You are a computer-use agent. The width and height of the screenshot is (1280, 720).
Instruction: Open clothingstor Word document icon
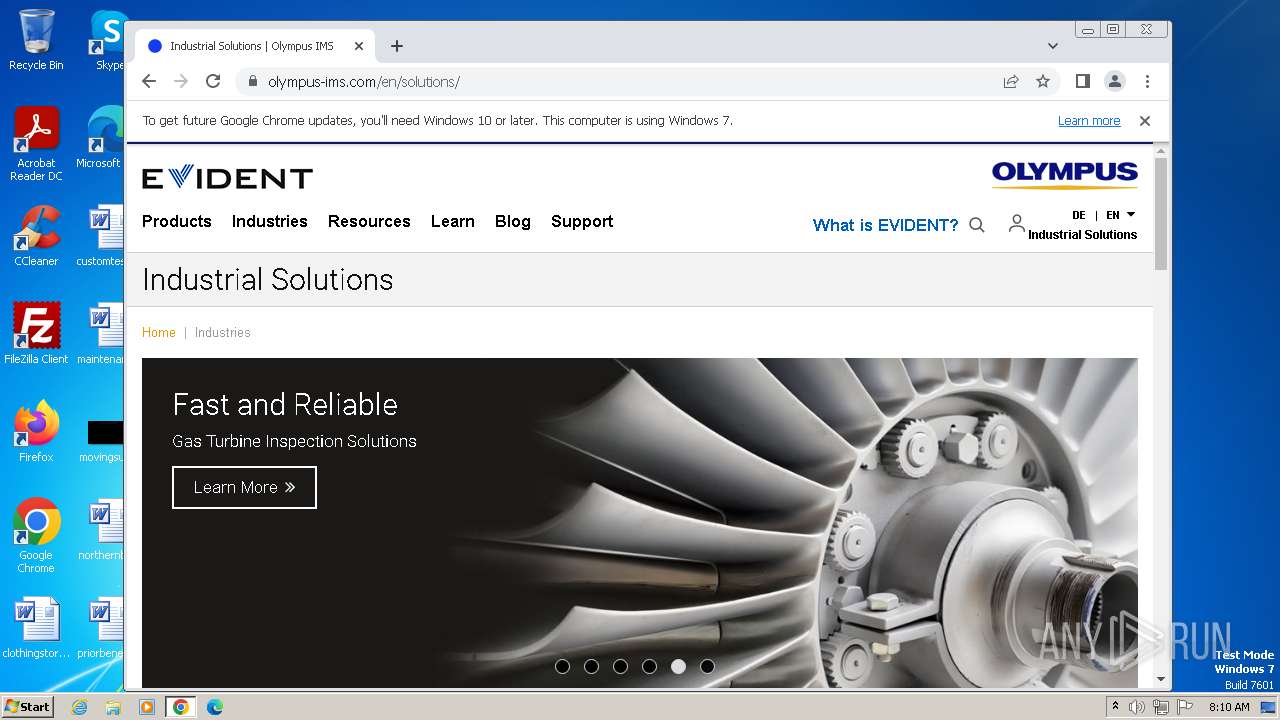click(36, 628)
